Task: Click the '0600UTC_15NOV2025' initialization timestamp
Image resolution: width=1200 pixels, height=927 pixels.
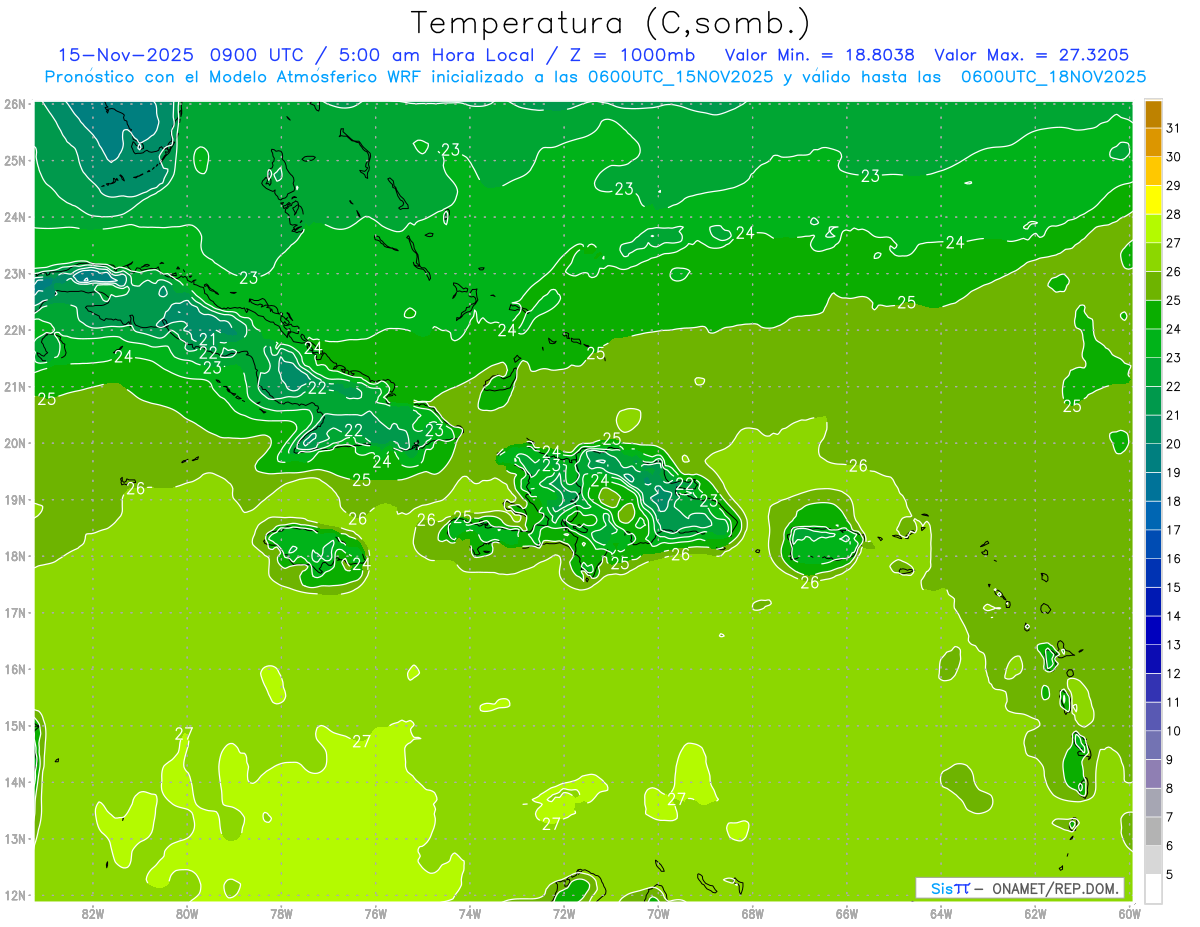Action: coord(680,77)
